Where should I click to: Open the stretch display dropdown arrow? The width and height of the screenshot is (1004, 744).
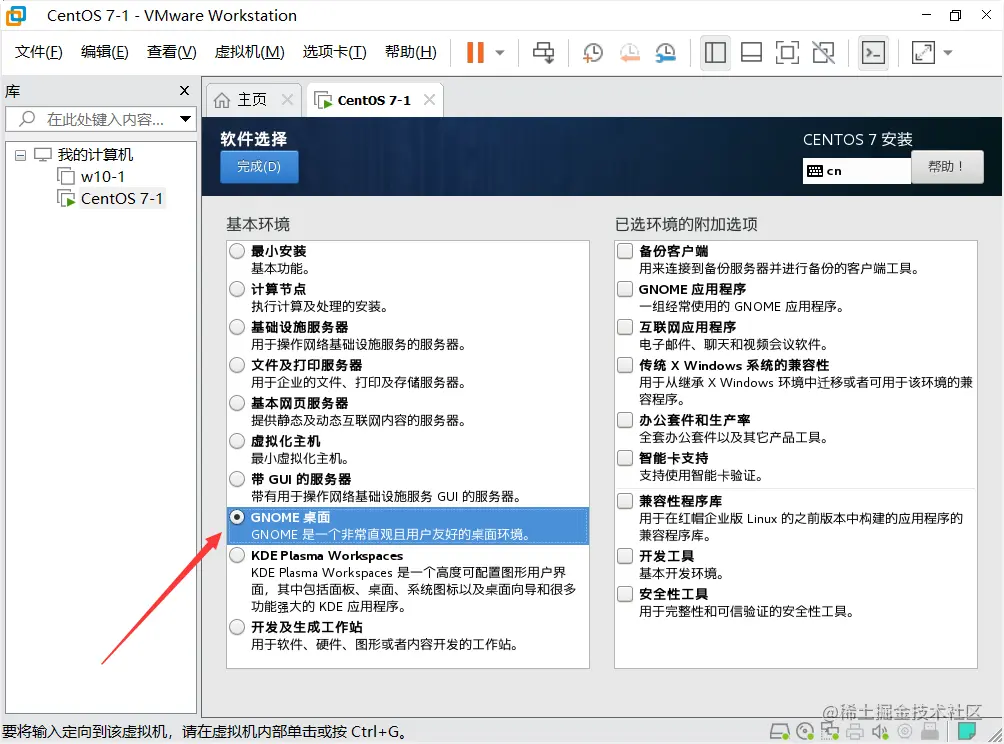[x=948, y=53]
